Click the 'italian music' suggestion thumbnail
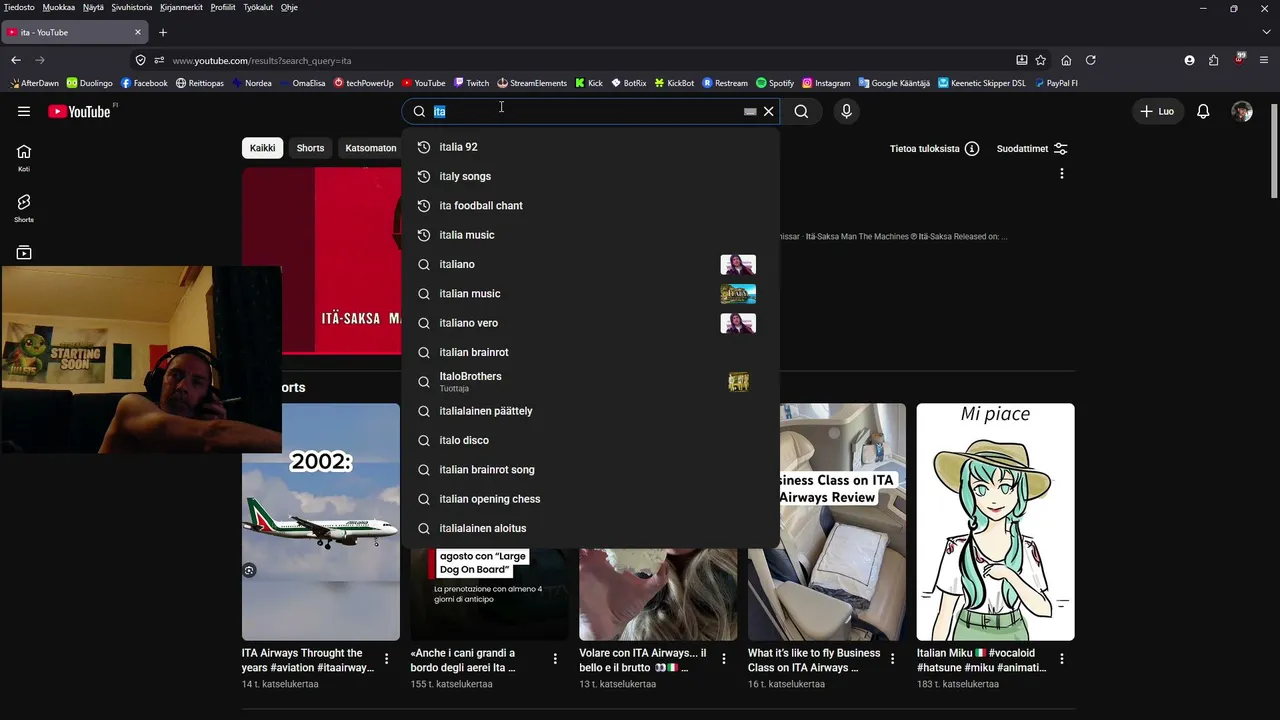This screenshot has height=720, width=1280. tap(738, 294)
